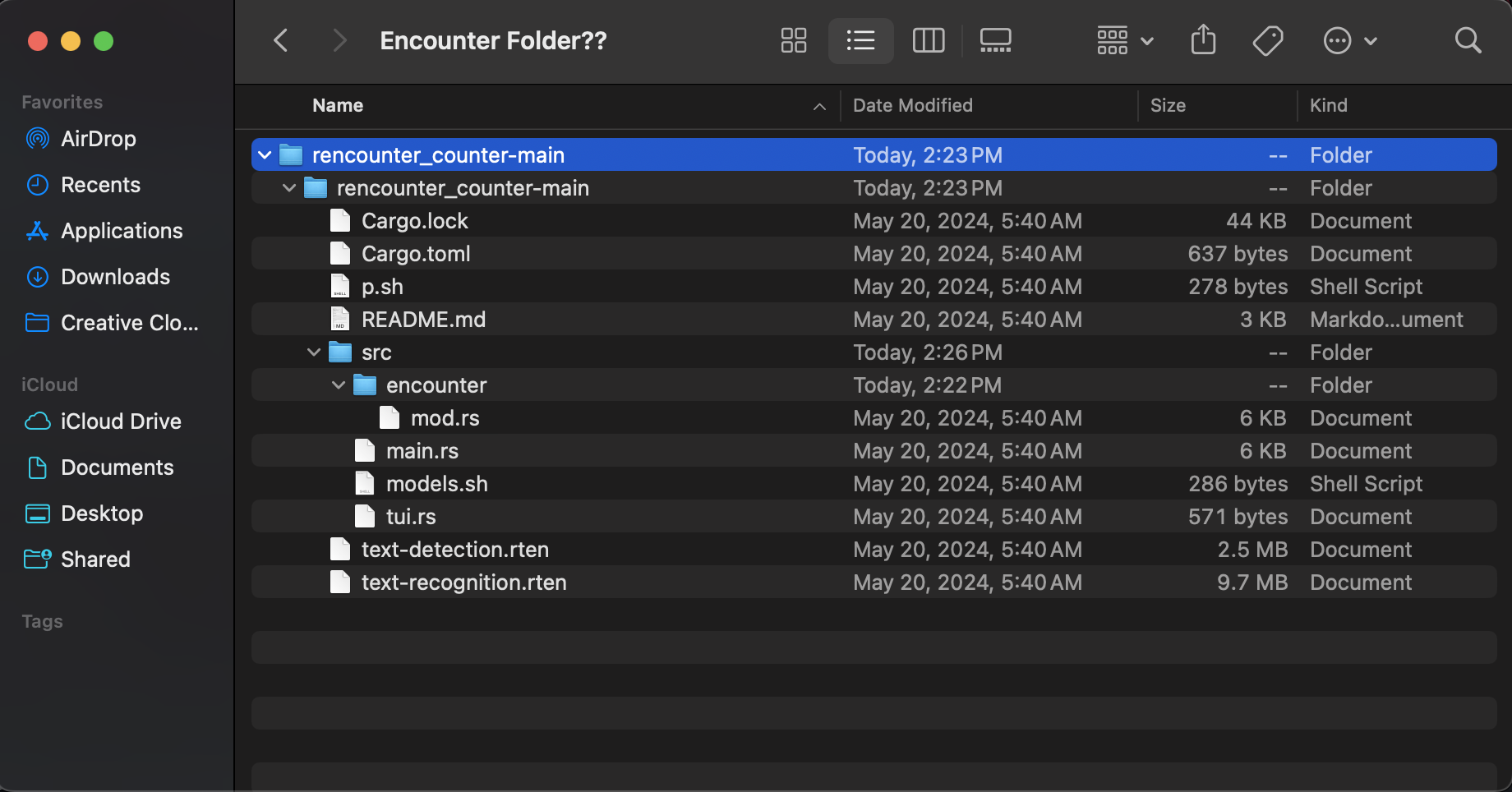Select the Cargo.lock file
1512x792 pixels.
(874, 221)
